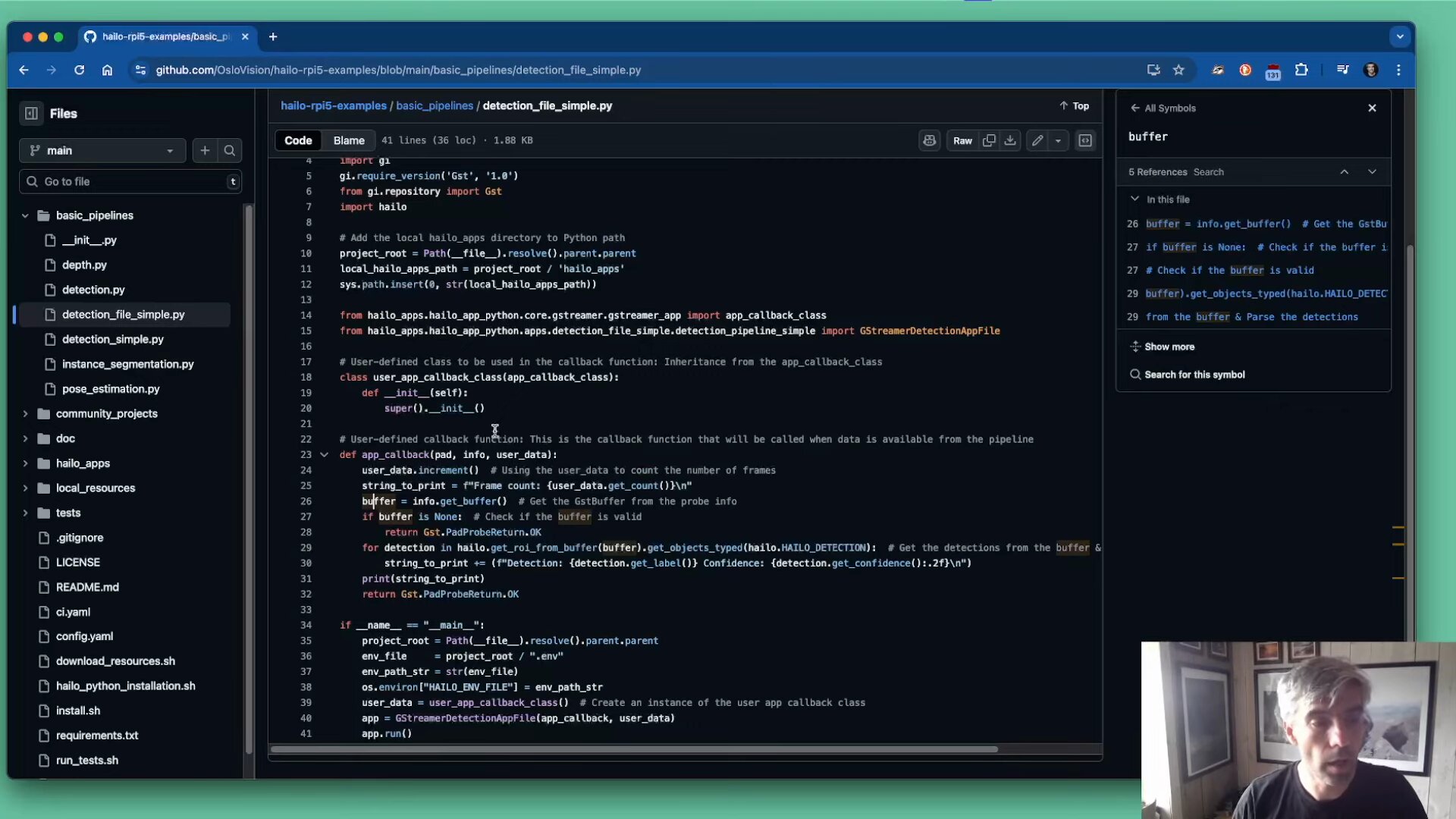Open file search with magnifying glass icon
This screenshot has width=1456, height=819.
pyautogui.click(x=229, y=150)
